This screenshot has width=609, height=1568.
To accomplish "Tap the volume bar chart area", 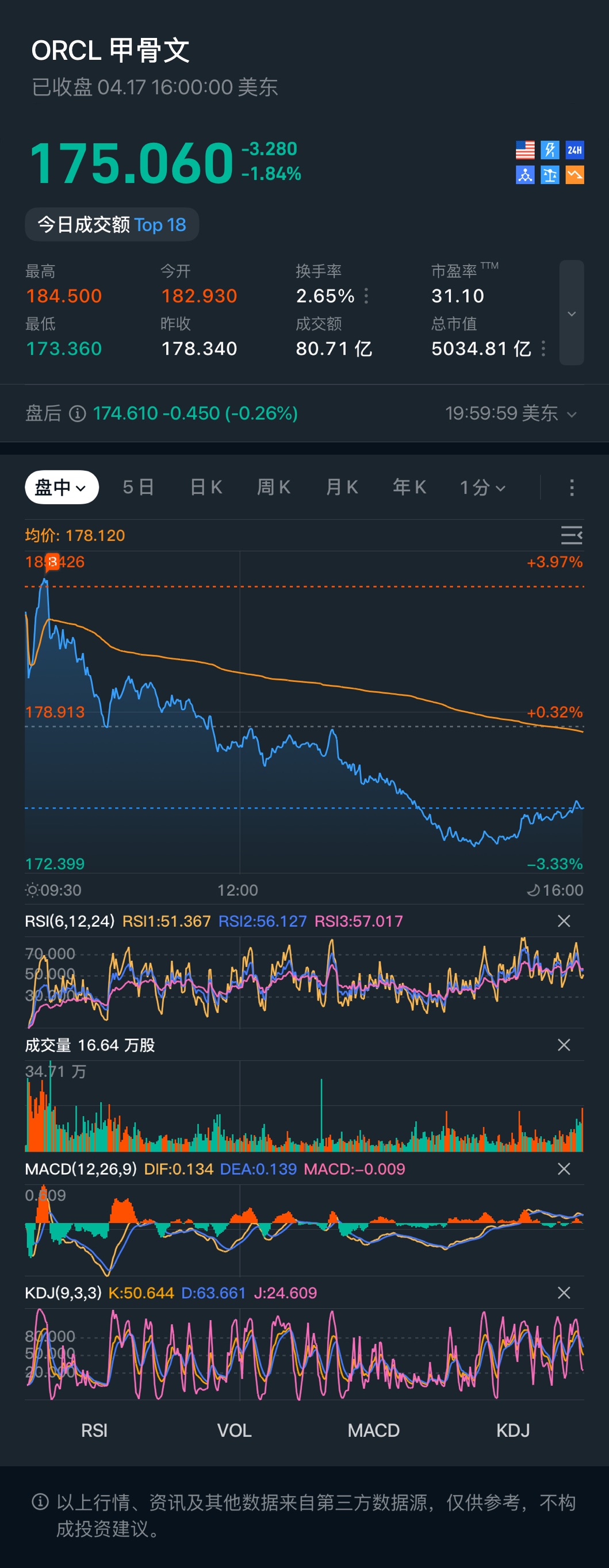I will [305, 1107].
